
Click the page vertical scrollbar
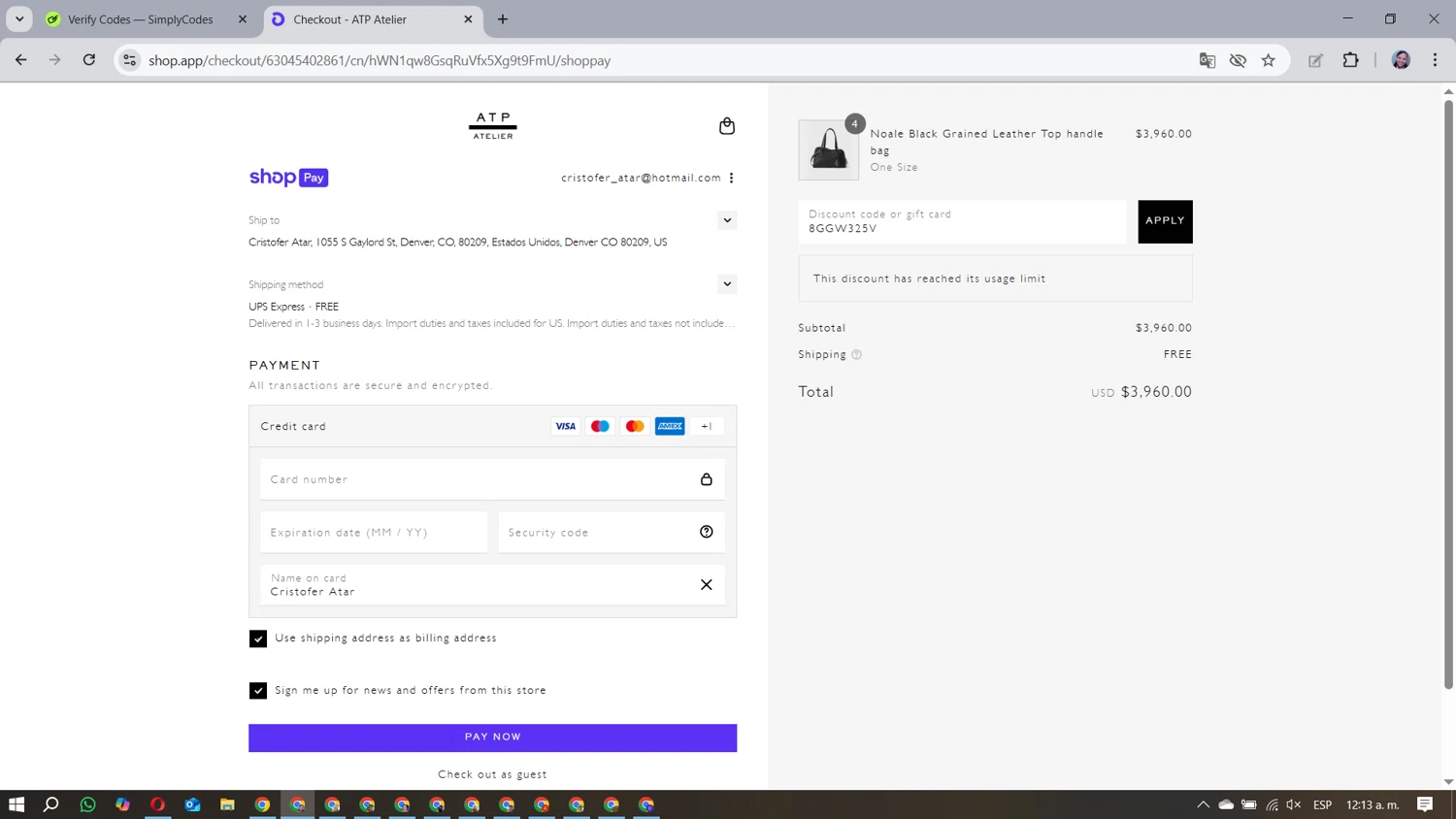[1448, 393]
